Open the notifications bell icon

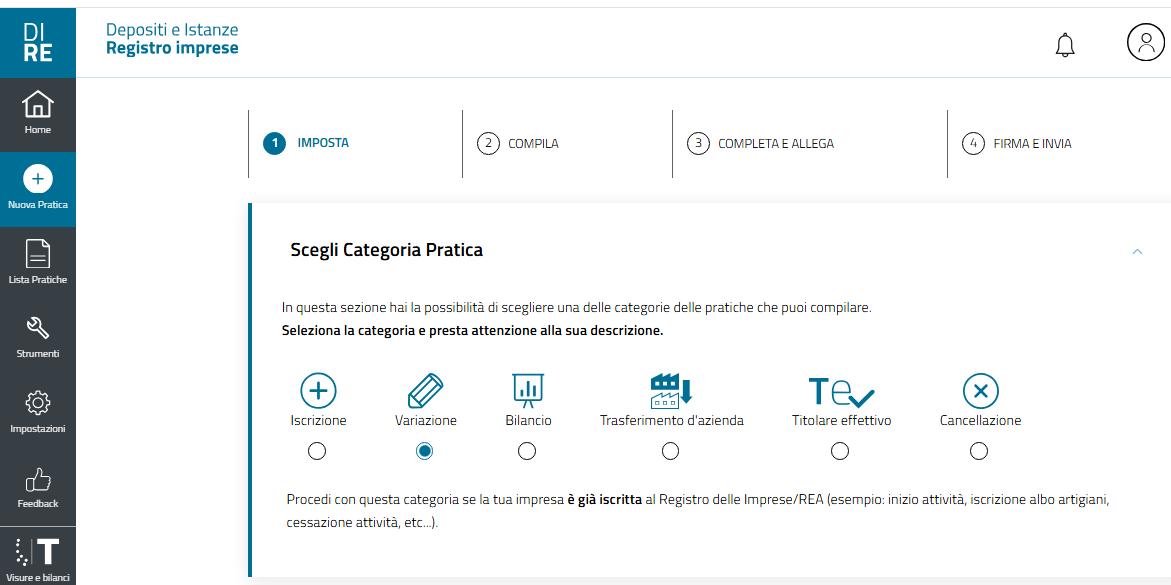pyautogui.click(x=1065, y=44)
